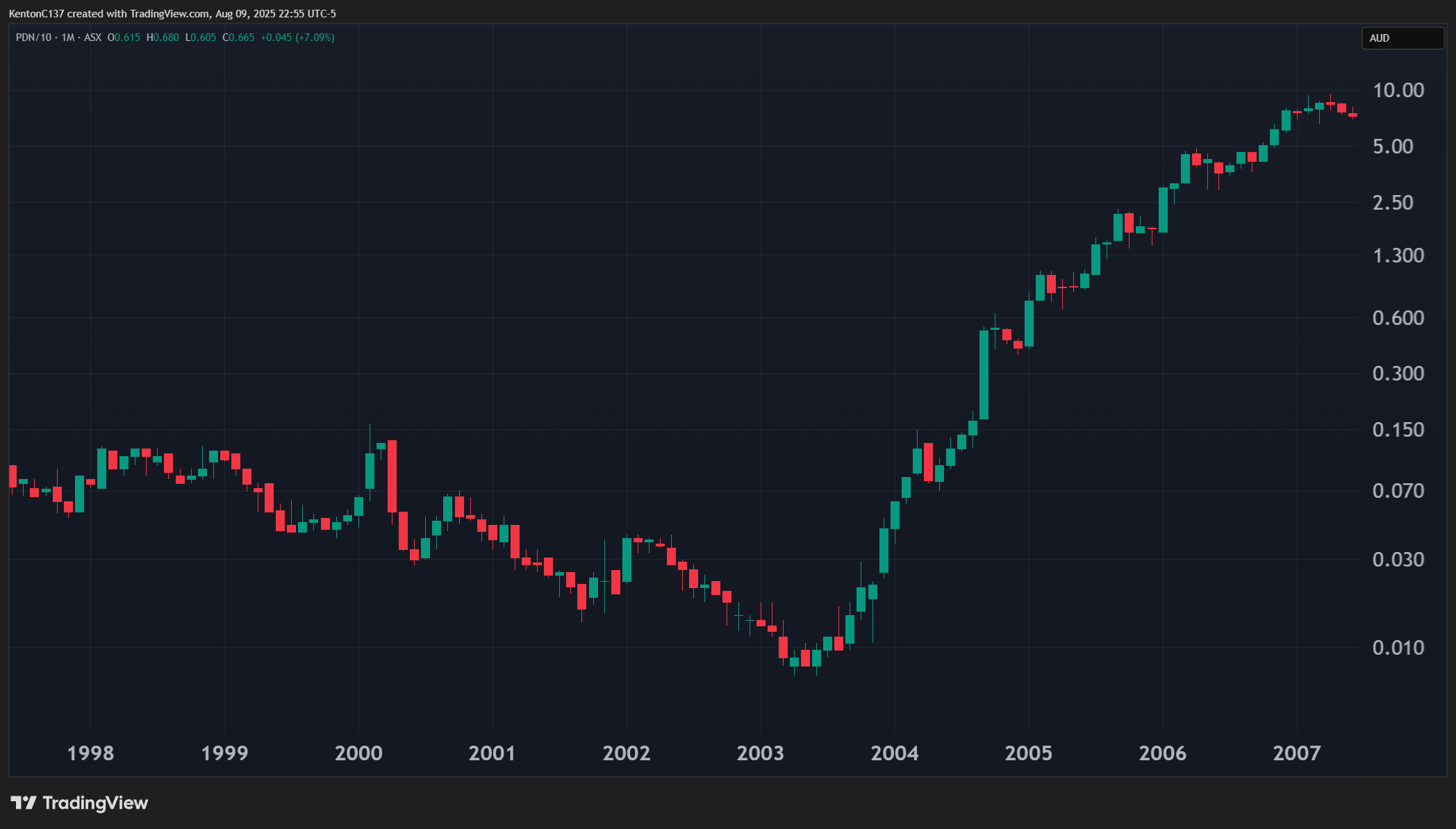Click the 10.00 price scale label

tap(1400, 90)
